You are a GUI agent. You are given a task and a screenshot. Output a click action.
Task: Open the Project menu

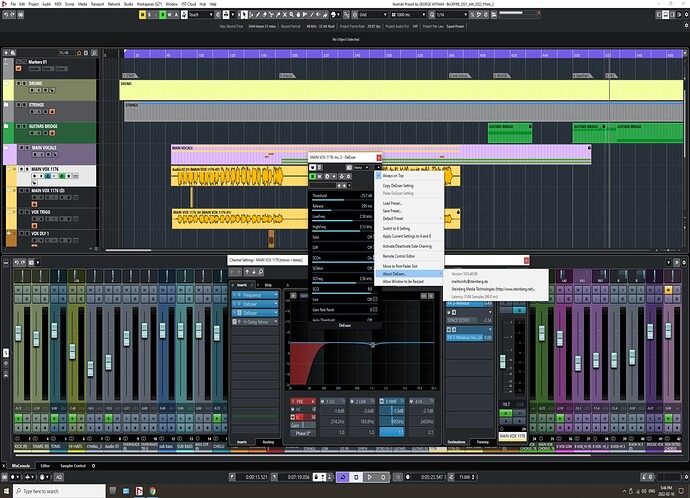click(33, 4)
